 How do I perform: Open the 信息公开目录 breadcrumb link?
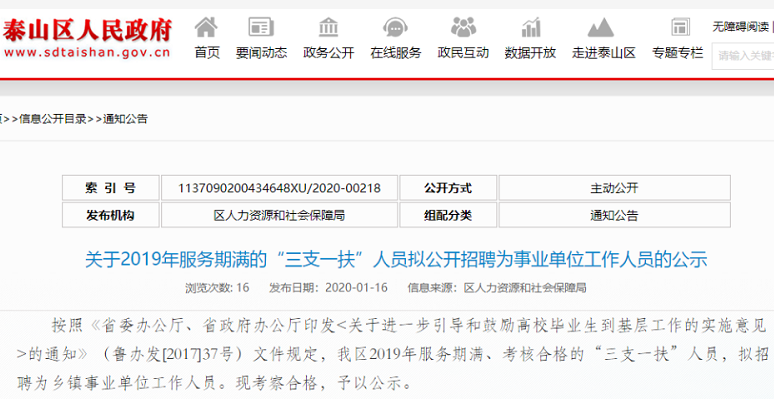tap(53, 119)
